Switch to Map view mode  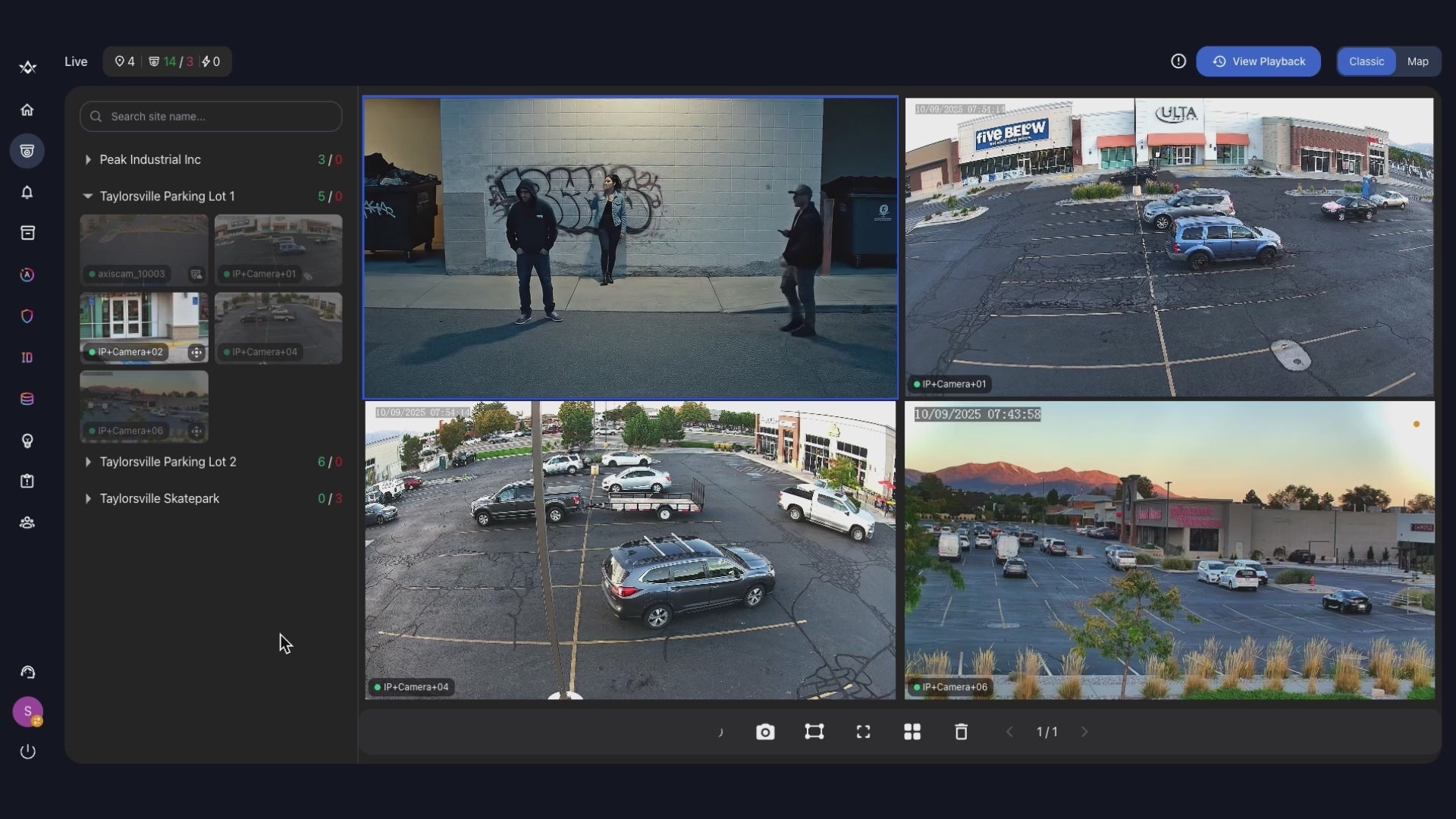[1417, 61]
